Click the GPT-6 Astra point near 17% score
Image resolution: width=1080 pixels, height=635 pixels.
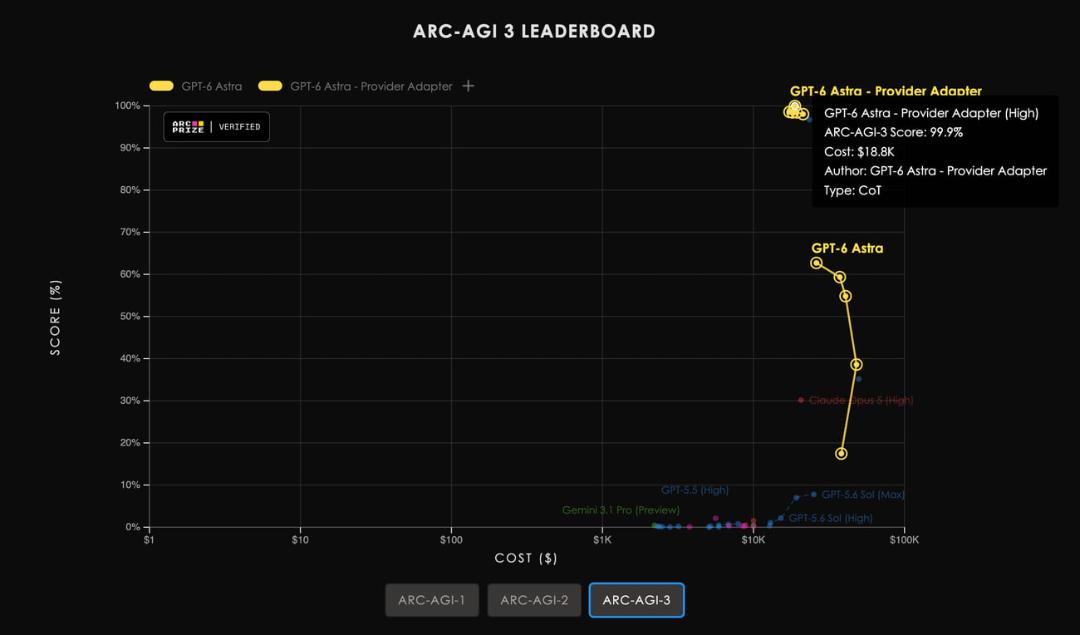click(x=841, y=454)
